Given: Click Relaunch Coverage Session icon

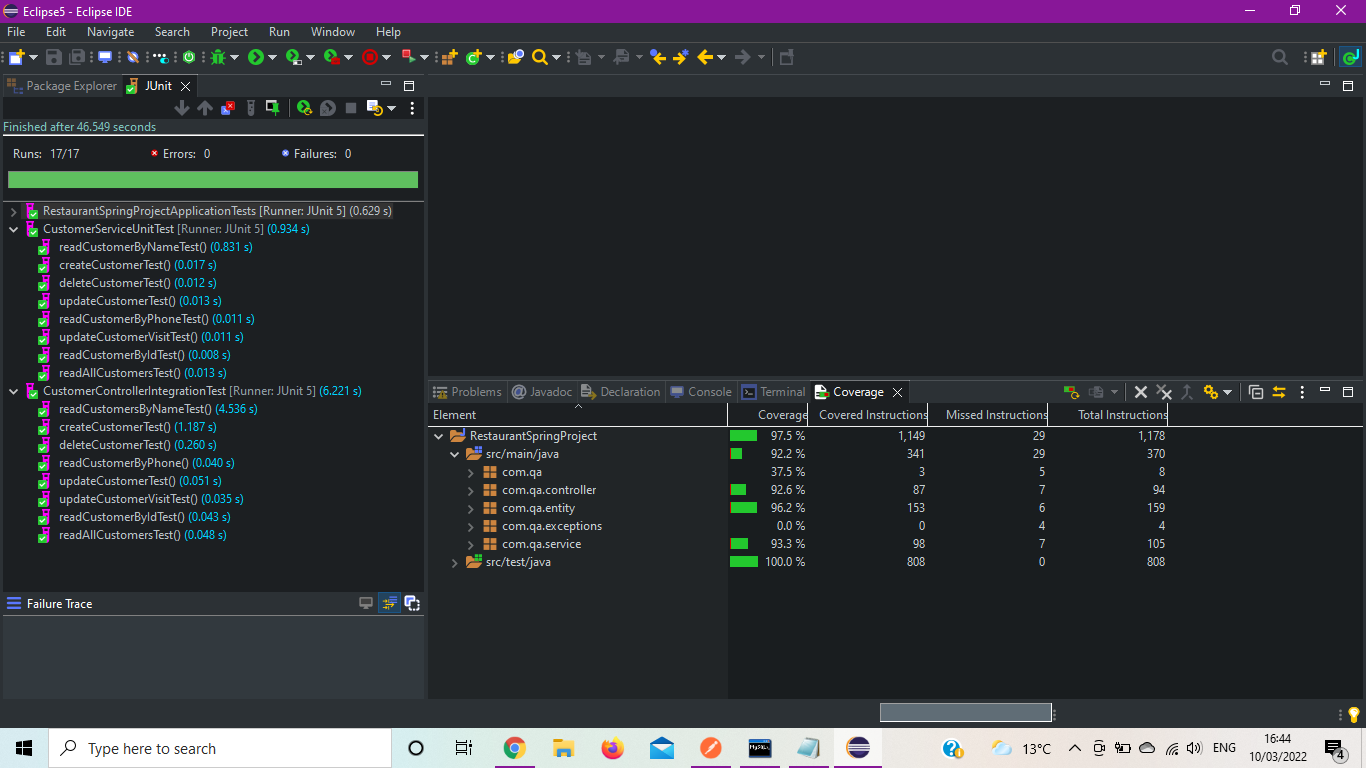Looking at the screenshot, I should pos(1071,392).
